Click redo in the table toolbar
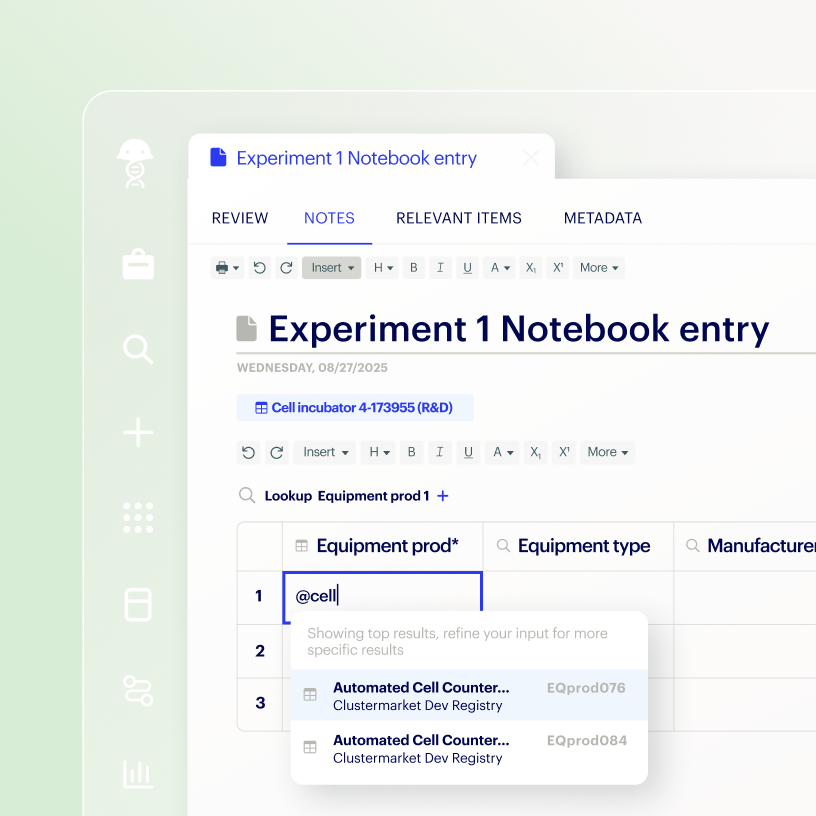This screenshot has height=816, width=816. tap(276, 452)
